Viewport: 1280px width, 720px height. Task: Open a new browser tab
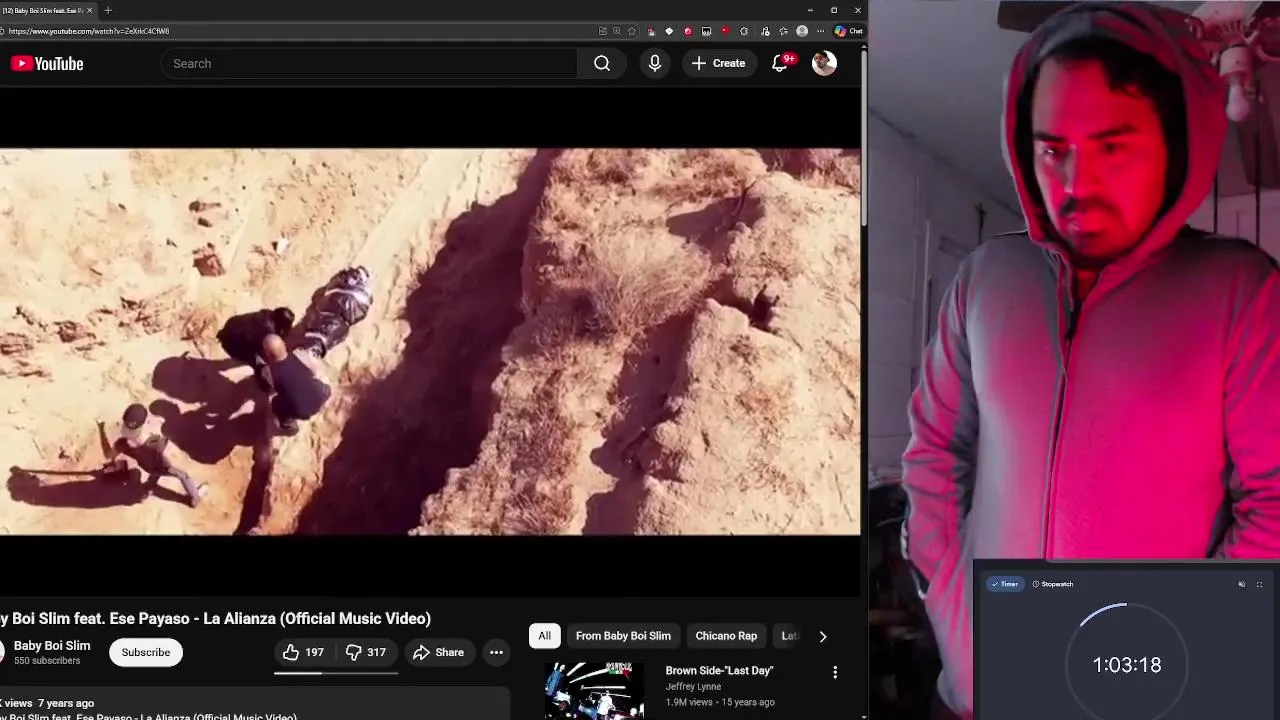pos(108,10)
